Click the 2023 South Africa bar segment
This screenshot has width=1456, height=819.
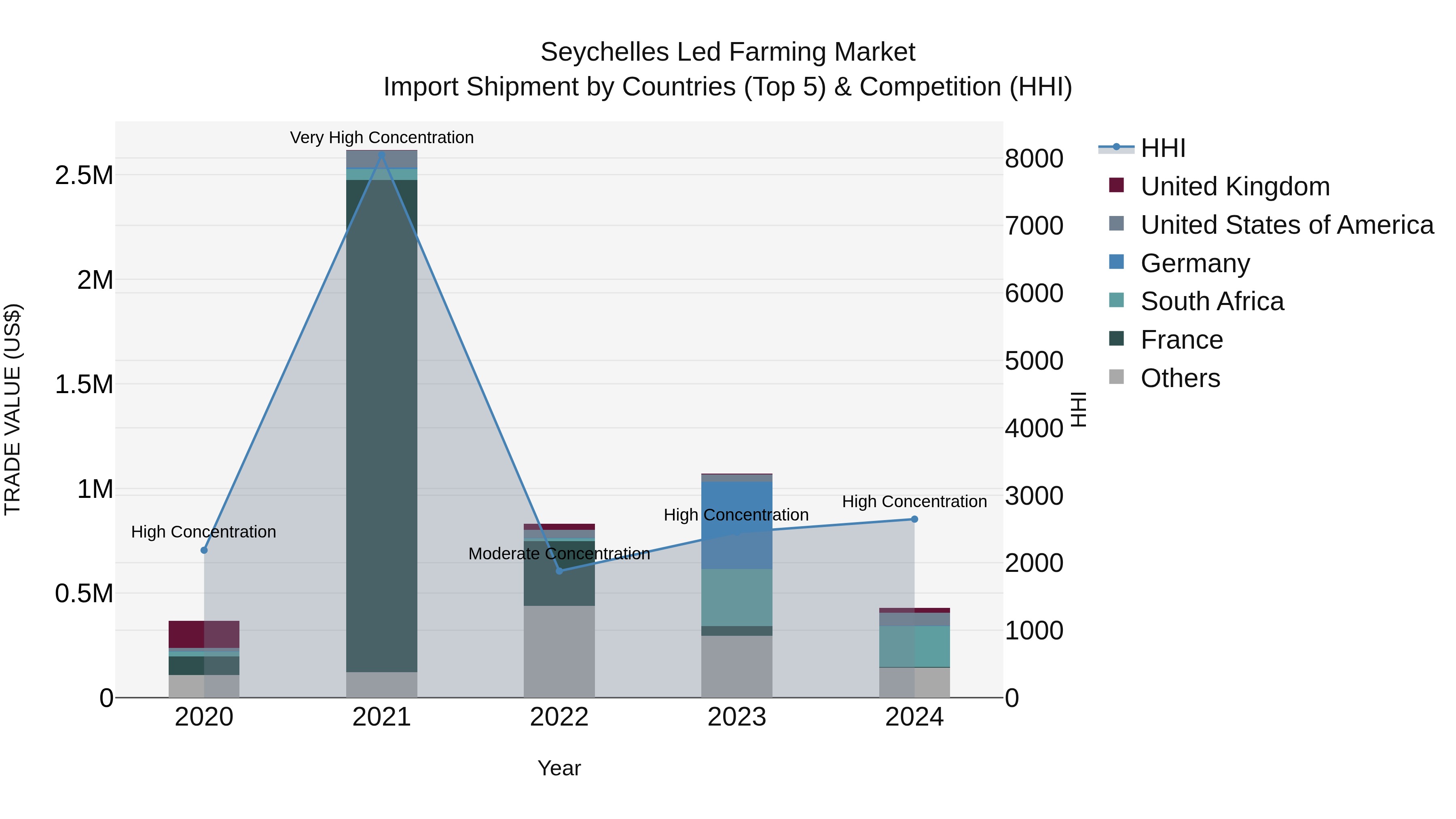coord(736,597)
